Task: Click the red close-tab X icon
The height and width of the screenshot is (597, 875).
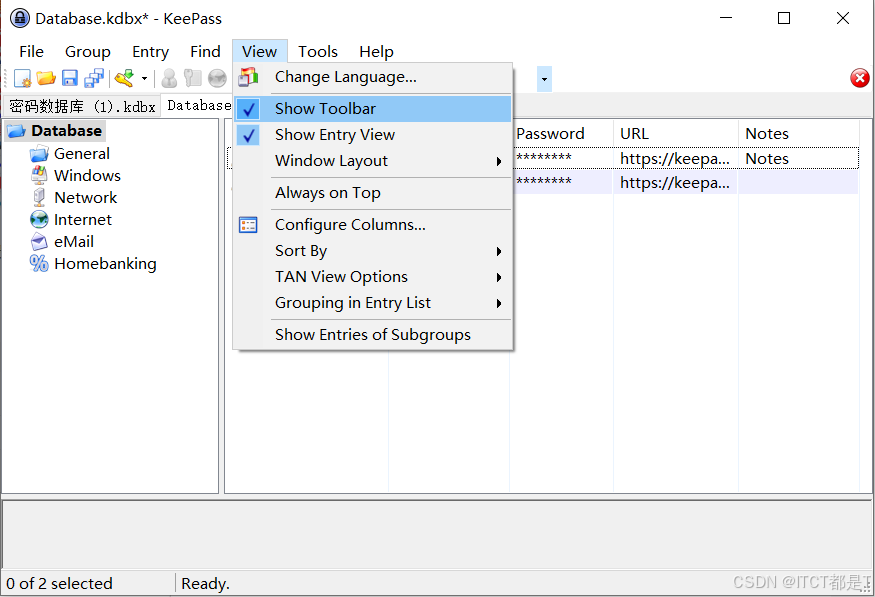Action: [860, 78]
